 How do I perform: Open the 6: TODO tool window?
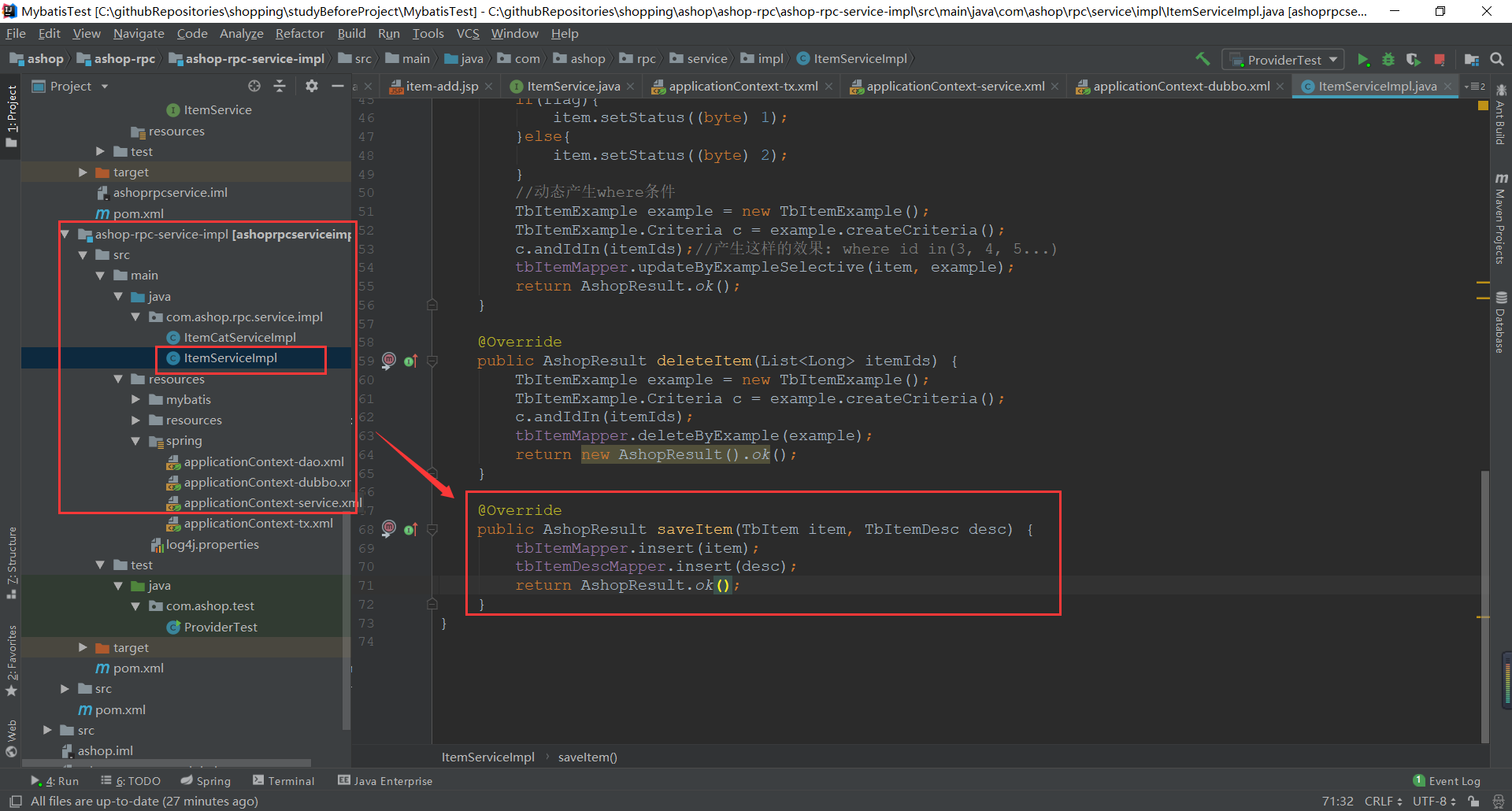point(131,780)
